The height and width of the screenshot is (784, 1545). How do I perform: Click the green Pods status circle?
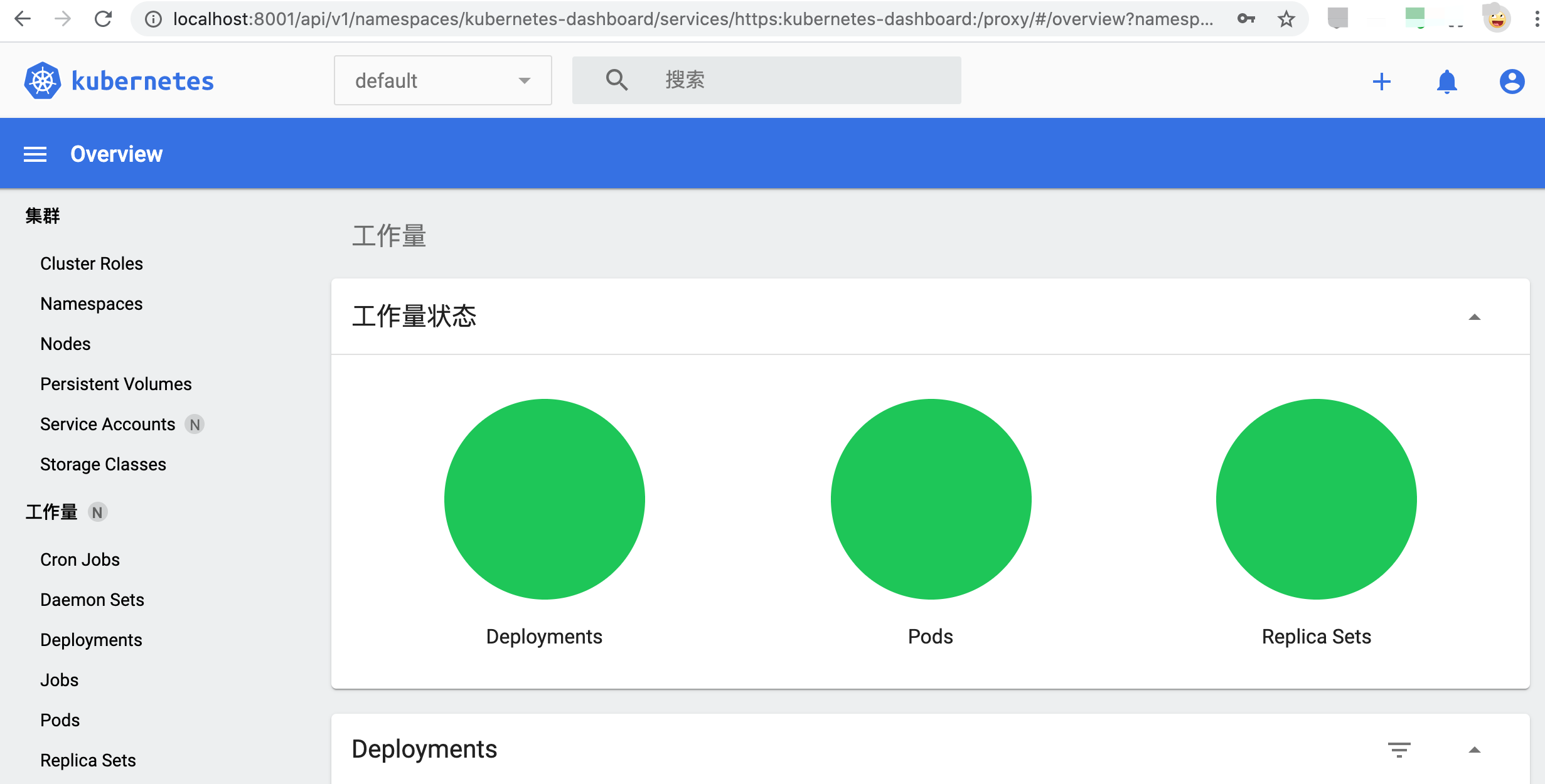pyautogui.click(x=931, y=499)
